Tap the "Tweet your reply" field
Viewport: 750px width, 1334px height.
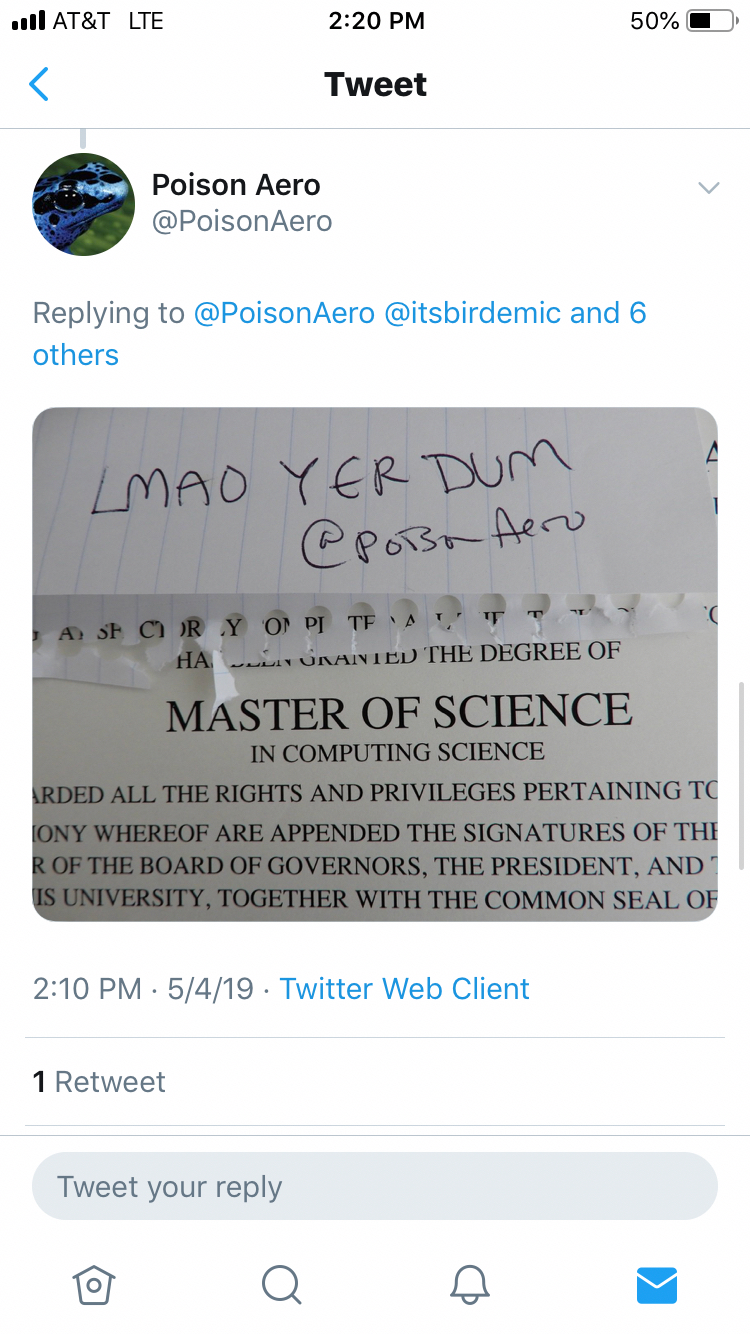[375, 1187]
